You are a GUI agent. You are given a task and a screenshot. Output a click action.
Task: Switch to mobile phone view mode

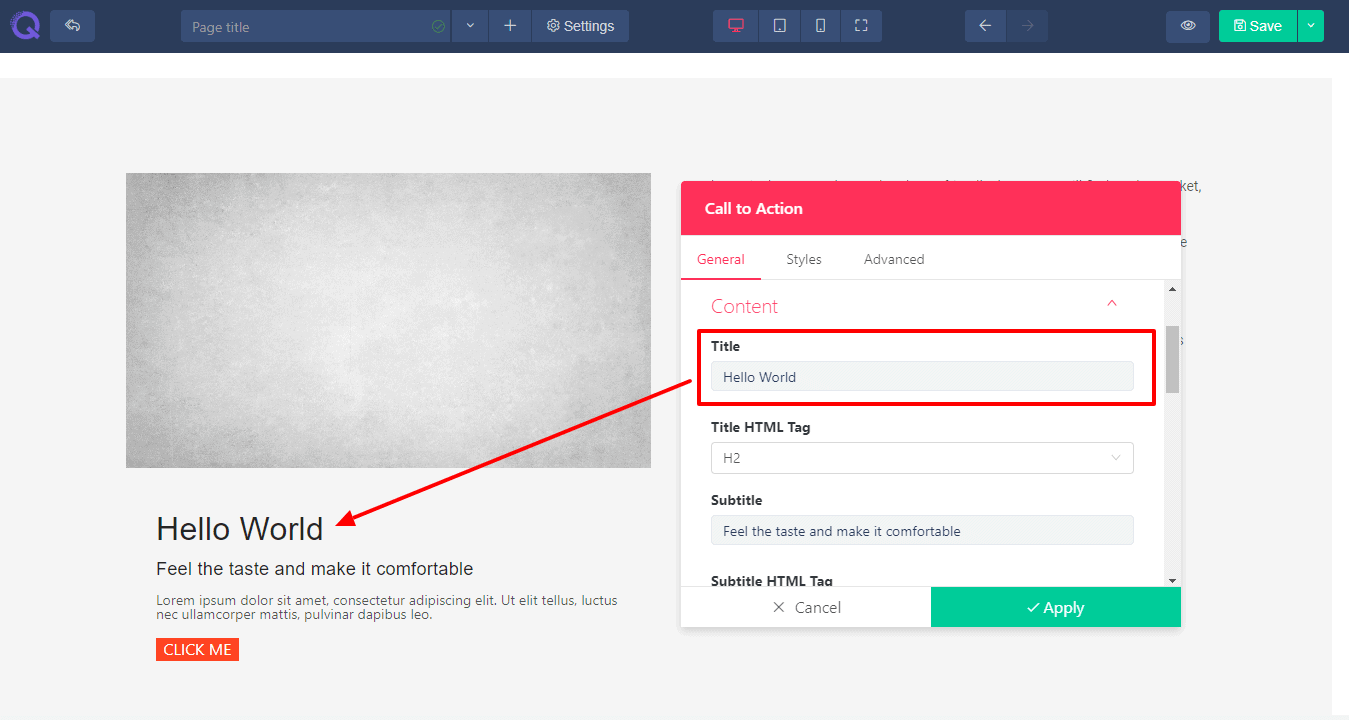[x=820, y=26]
